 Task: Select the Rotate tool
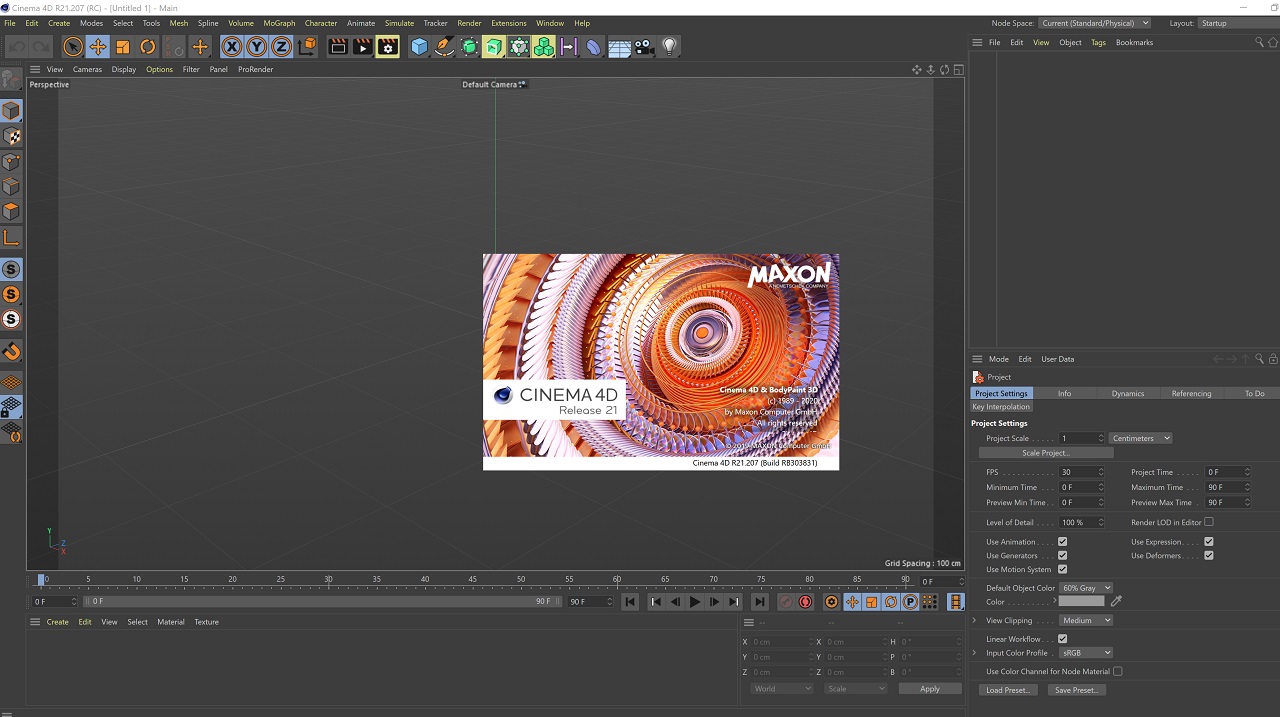(x=148, y=47)
